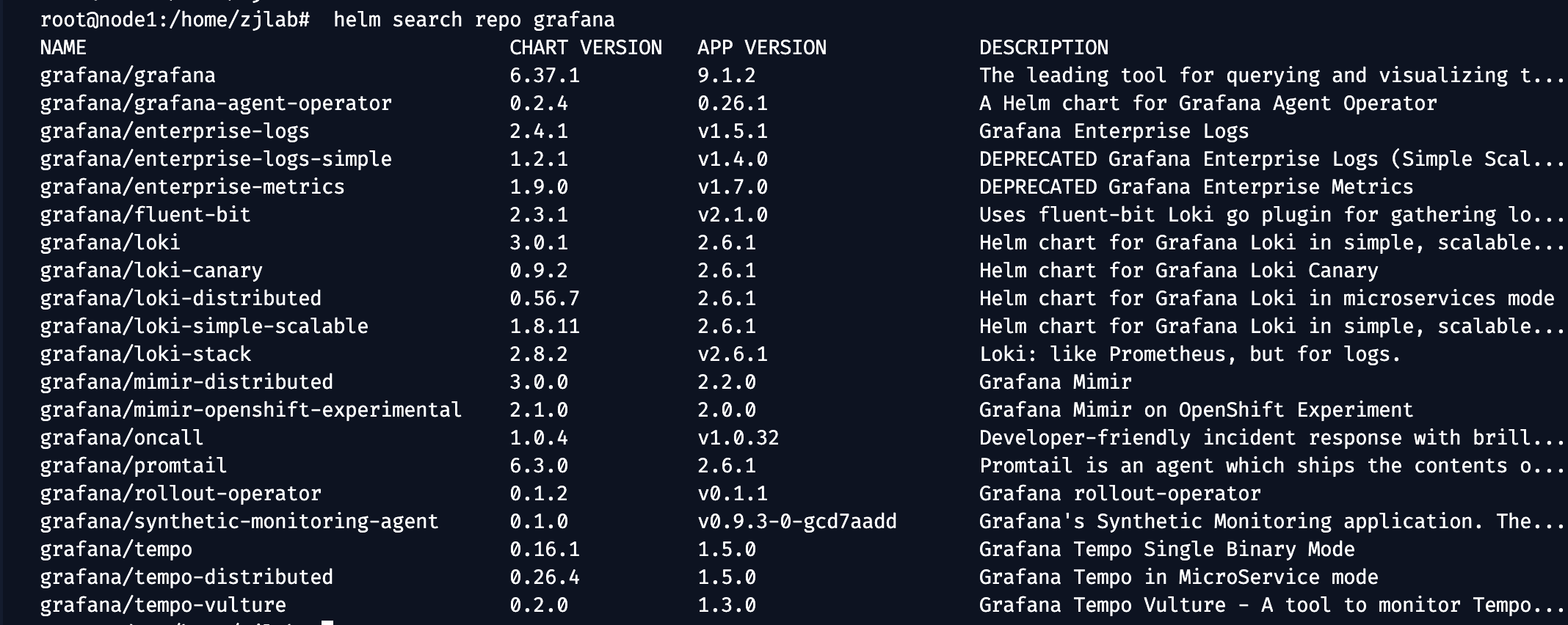Click the grafana/fluent-bit chart name

click(x=145, y=215)
